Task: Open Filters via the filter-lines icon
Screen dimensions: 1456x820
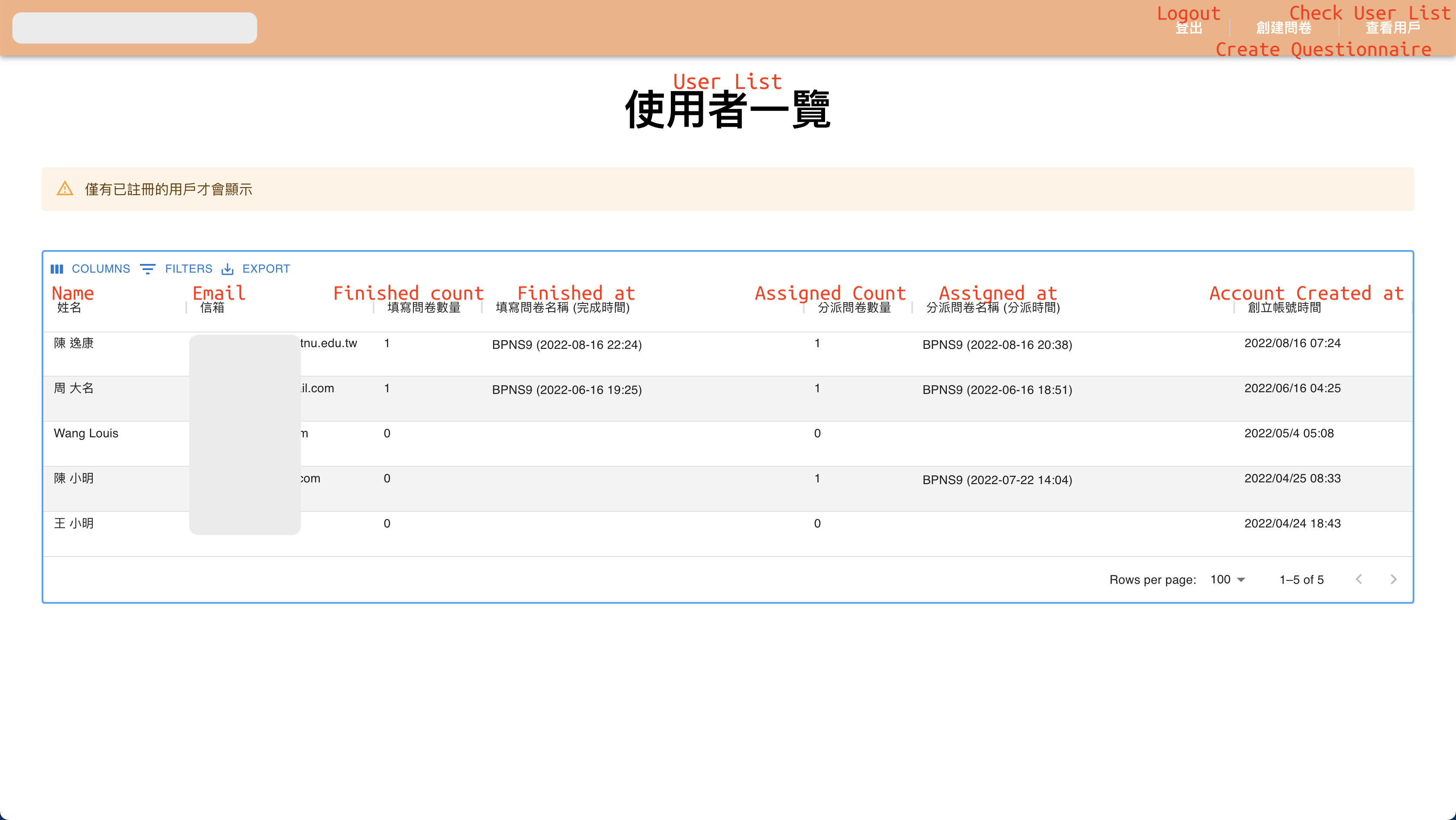Action: 147,269
